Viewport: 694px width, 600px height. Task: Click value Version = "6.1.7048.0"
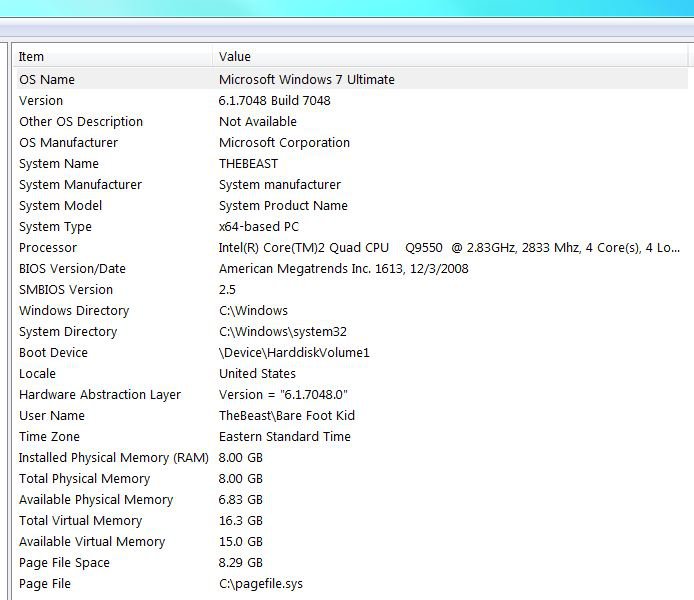click(x=283, y=395)
